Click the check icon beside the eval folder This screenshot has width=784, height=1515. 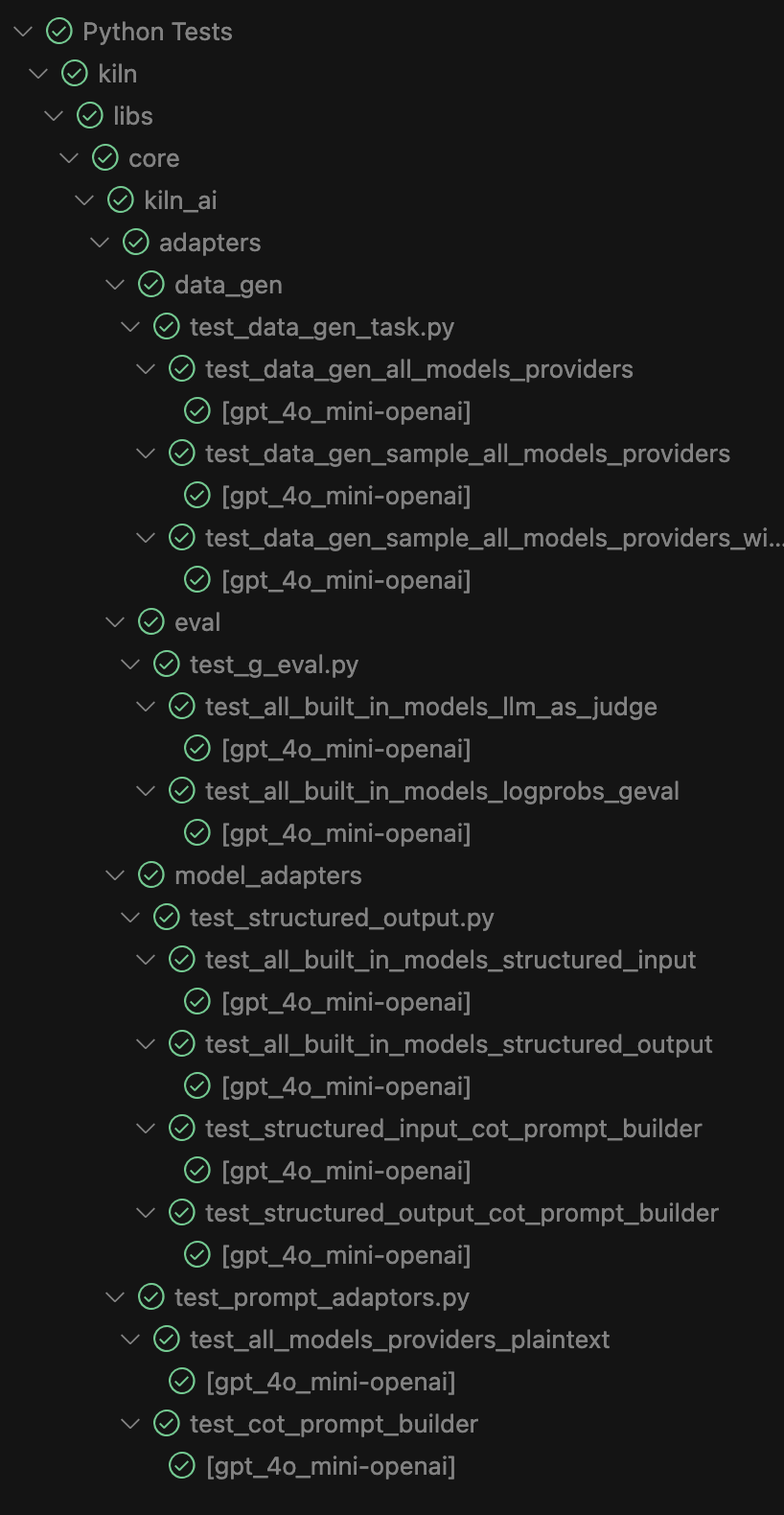click(150, 621)
